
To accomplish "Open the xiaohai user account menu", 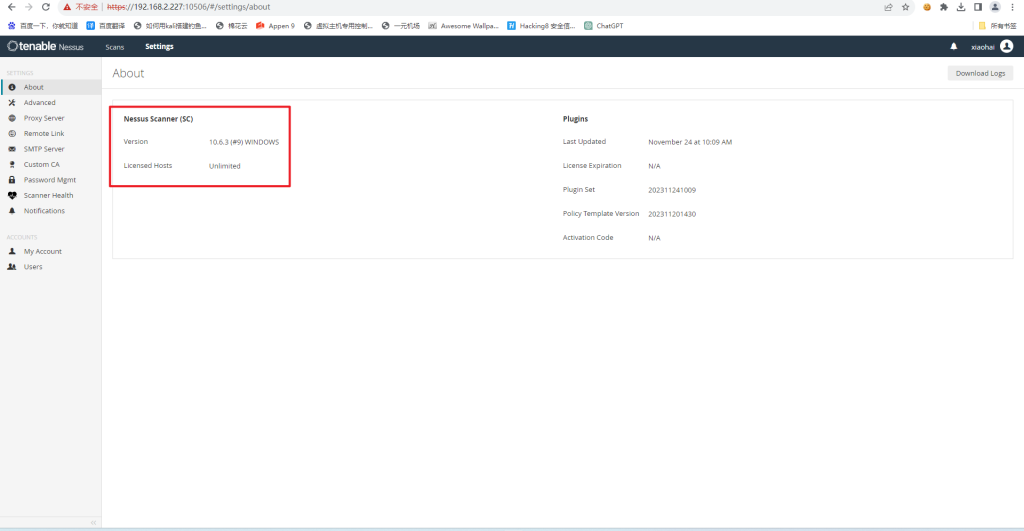I will (x=992, y=46).
